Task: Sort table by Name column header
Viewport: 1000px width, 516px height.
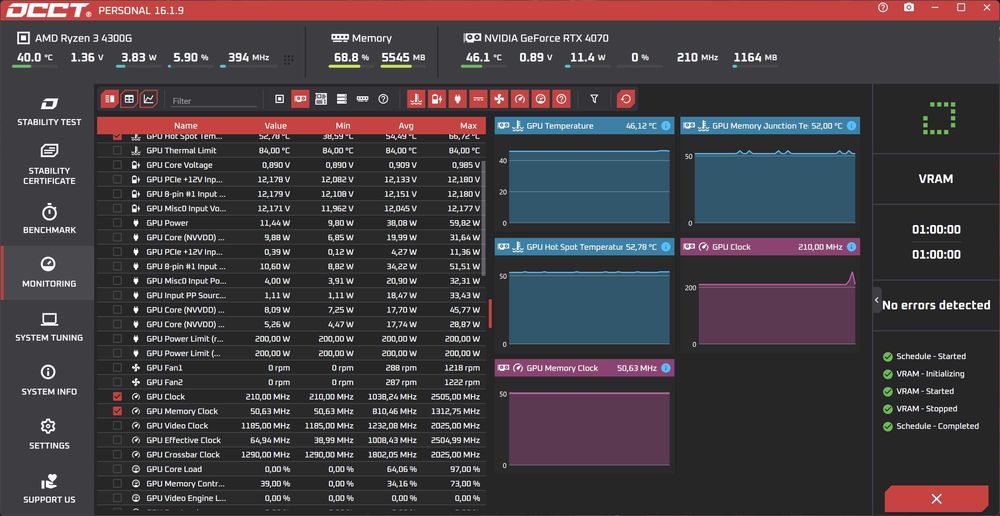Action: point(186,126)
